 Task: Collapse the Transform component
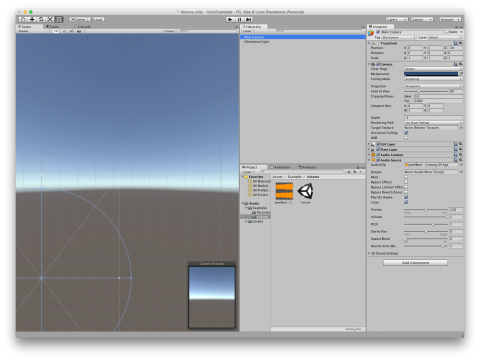[x=369, y=43]
